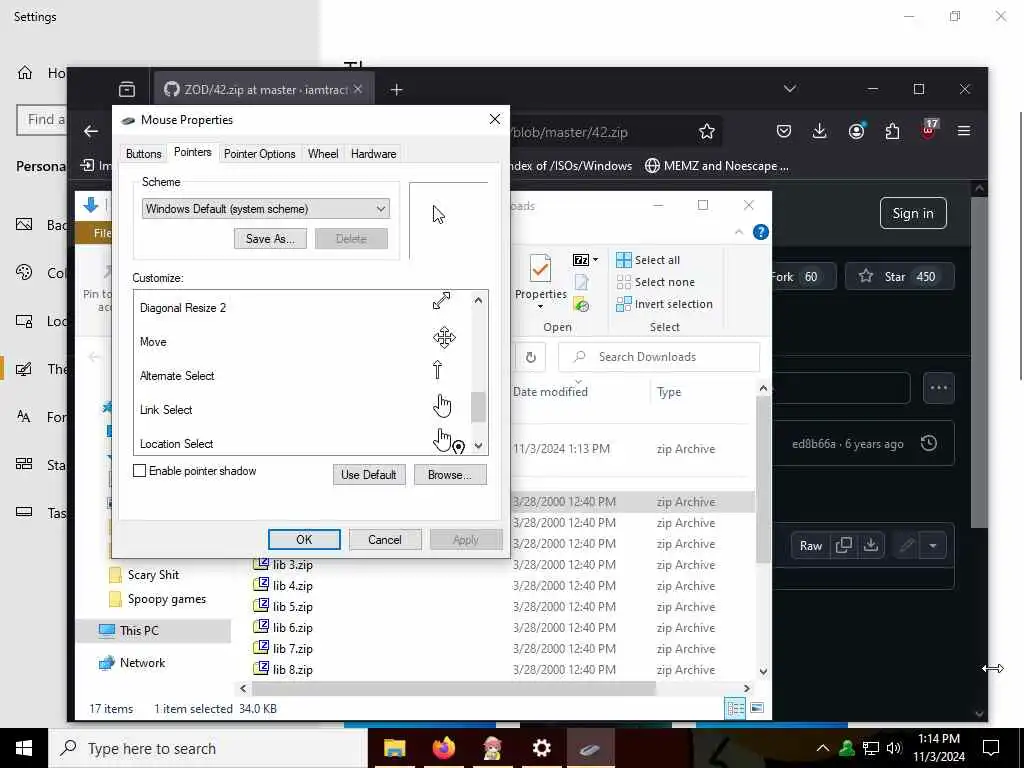
Task: Open lib 5.zip file
Action: click(x=292, y=607)
